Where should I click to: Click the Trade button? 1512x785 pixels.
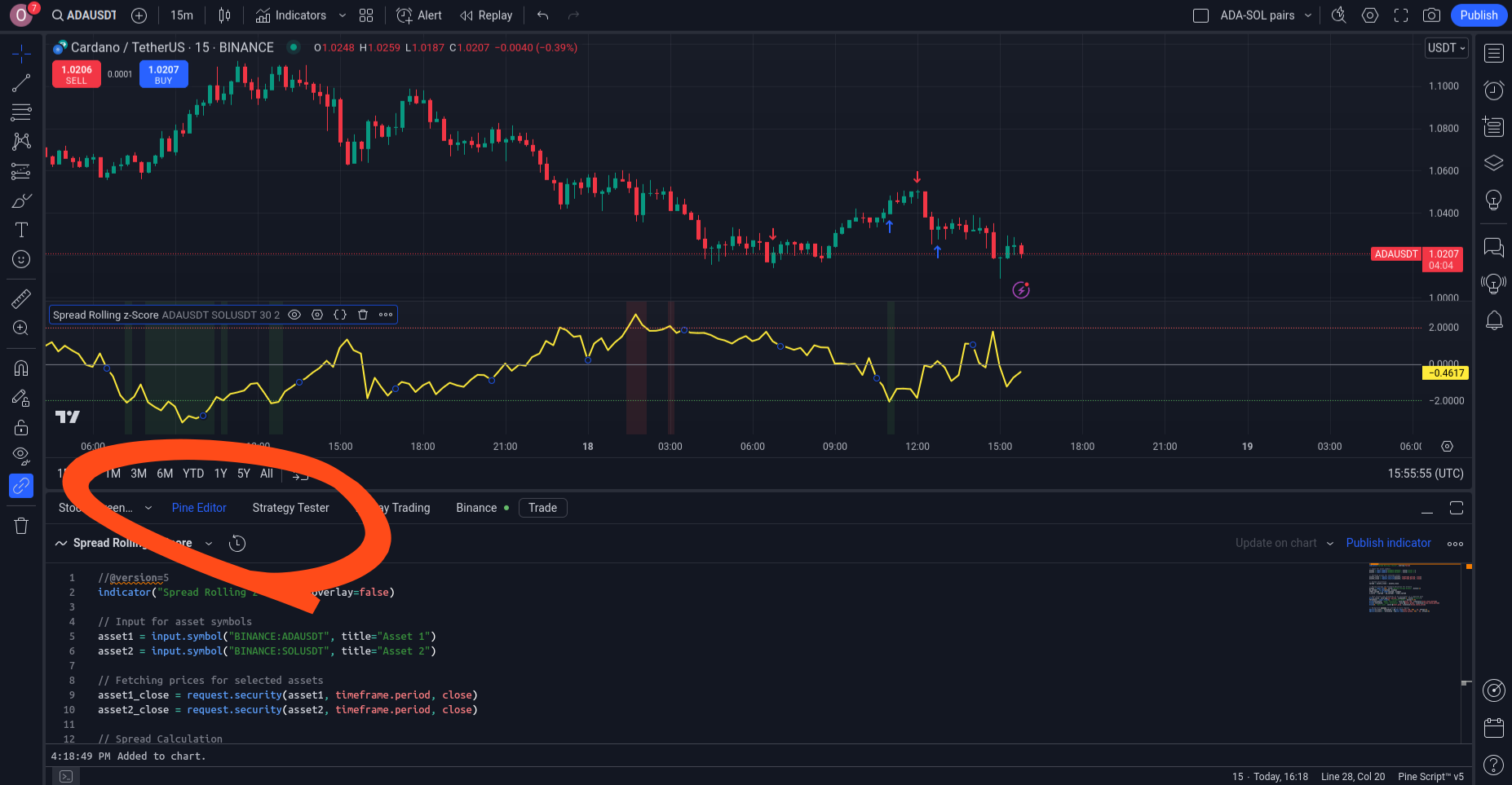543,508
